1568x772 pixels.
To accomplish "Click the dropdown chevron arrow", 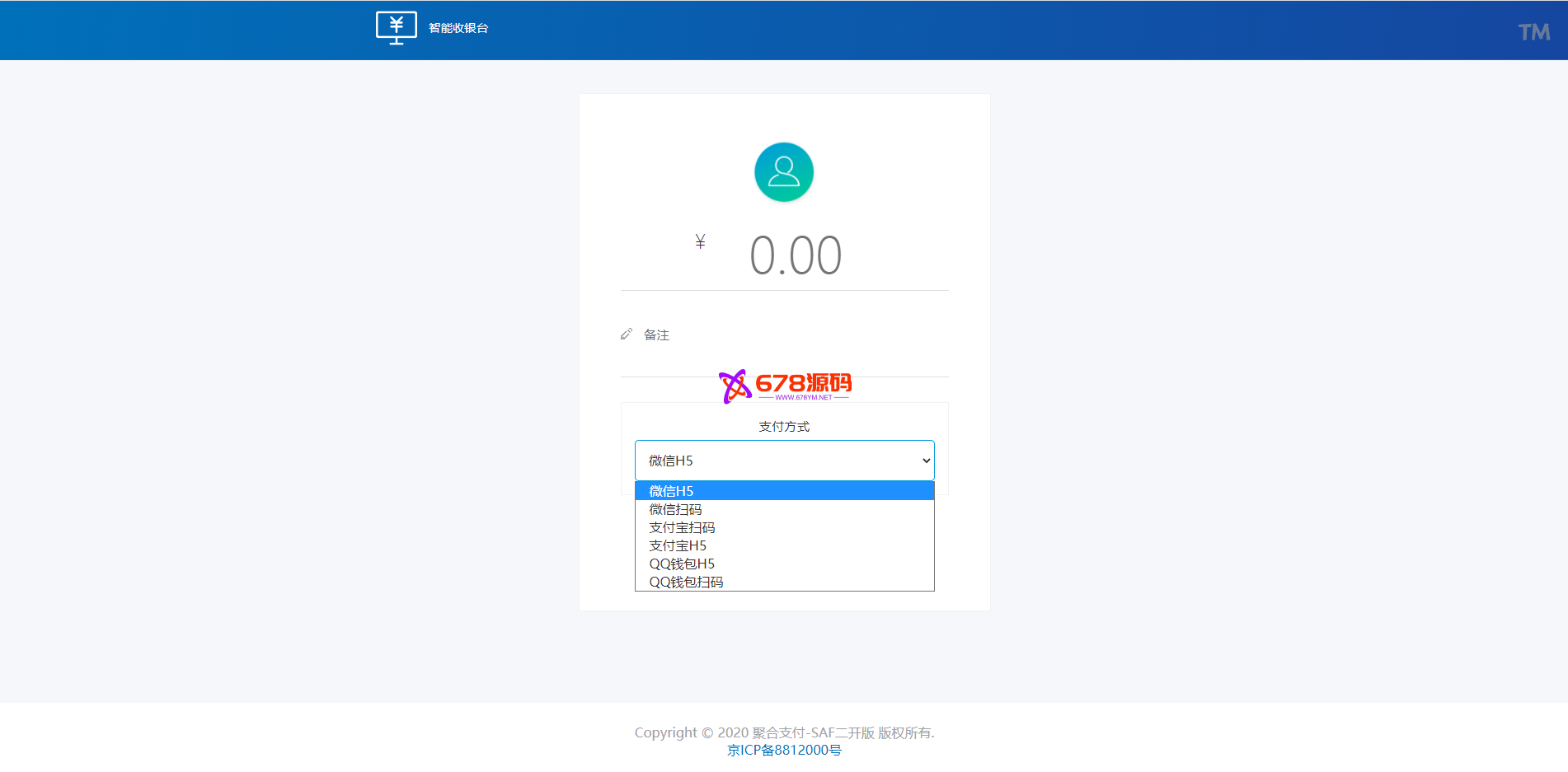I will coord(926,461).
